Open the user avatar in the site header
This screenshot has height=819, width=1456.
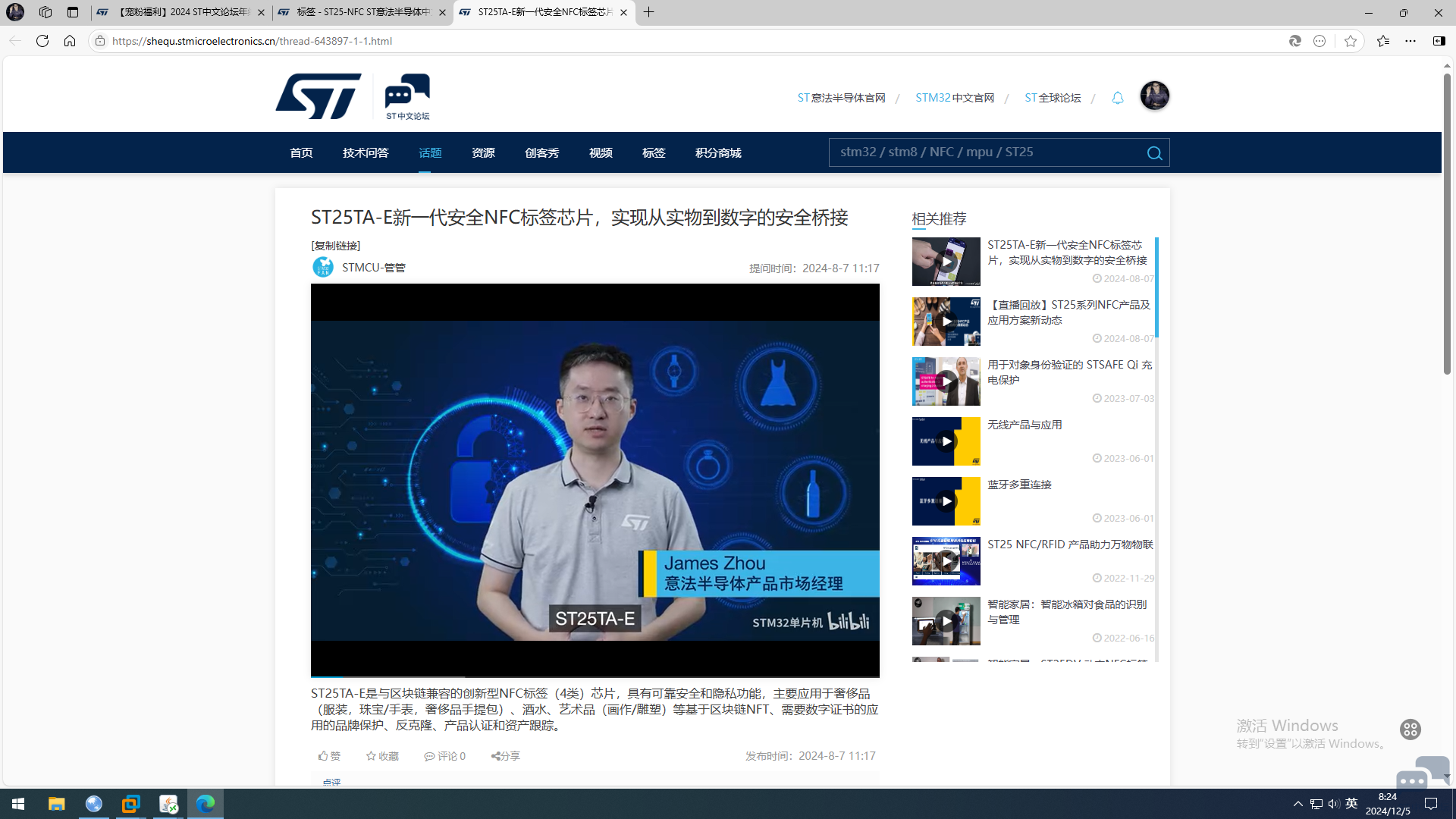[1154, 96]
